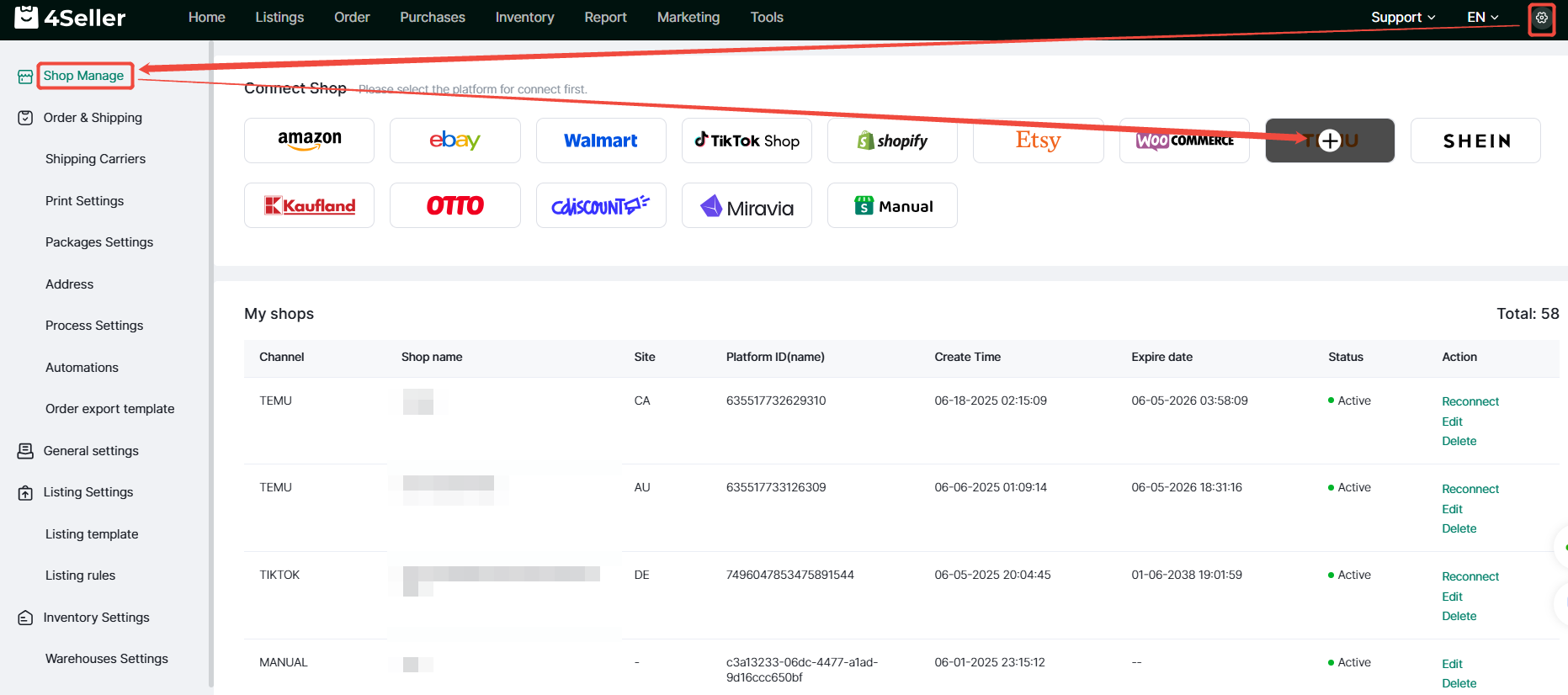Screen dimensions: 1568x695
Task: Delete the TEMU CA shop
Action: point(1459,441)
